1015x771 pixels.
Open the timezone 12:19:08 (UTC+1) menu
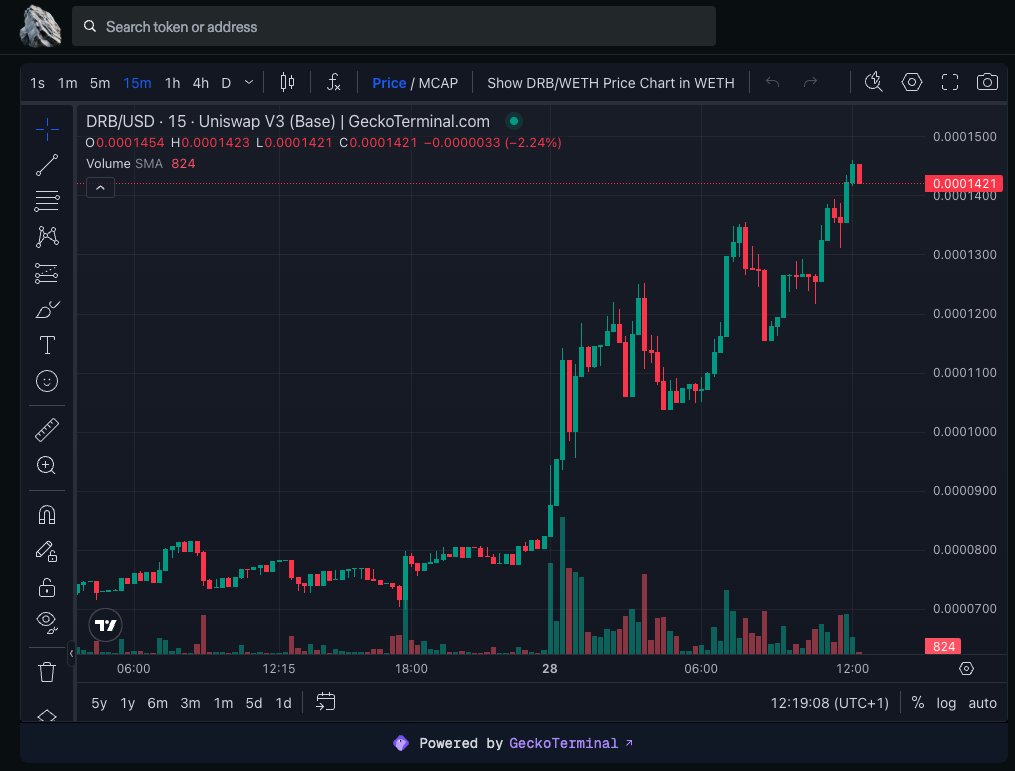click(x=829, y=703)
